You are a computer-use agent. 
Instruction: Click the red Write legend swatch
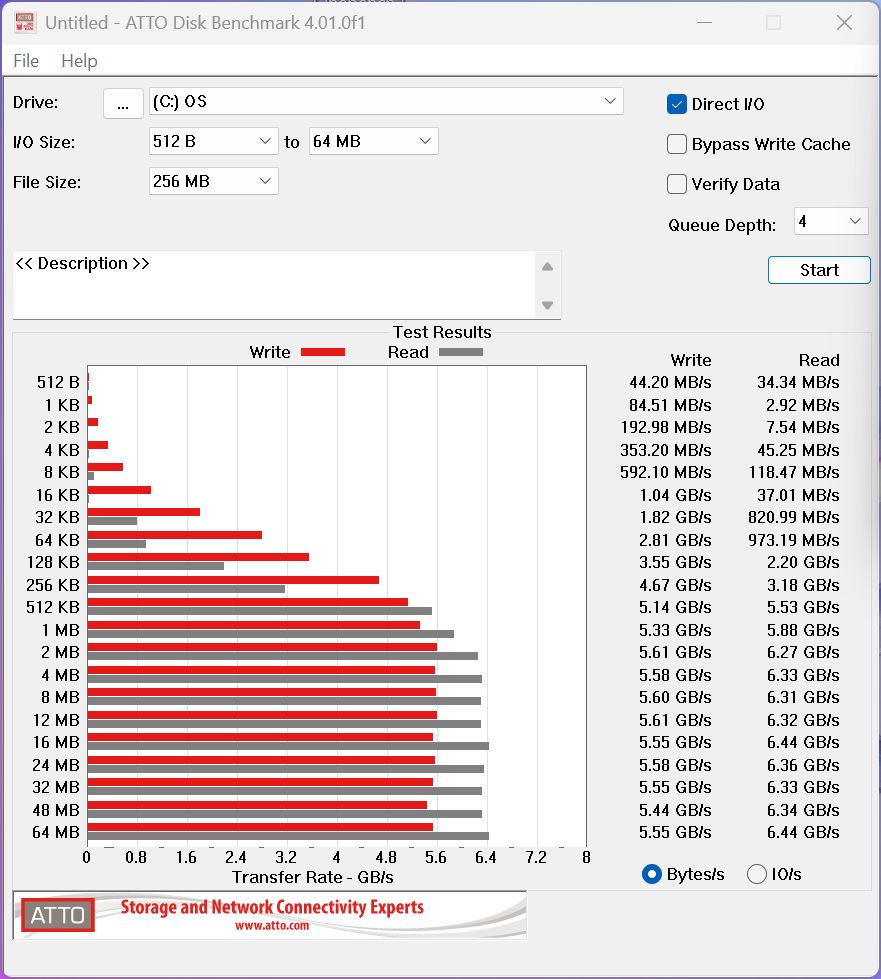pos(323,352)
